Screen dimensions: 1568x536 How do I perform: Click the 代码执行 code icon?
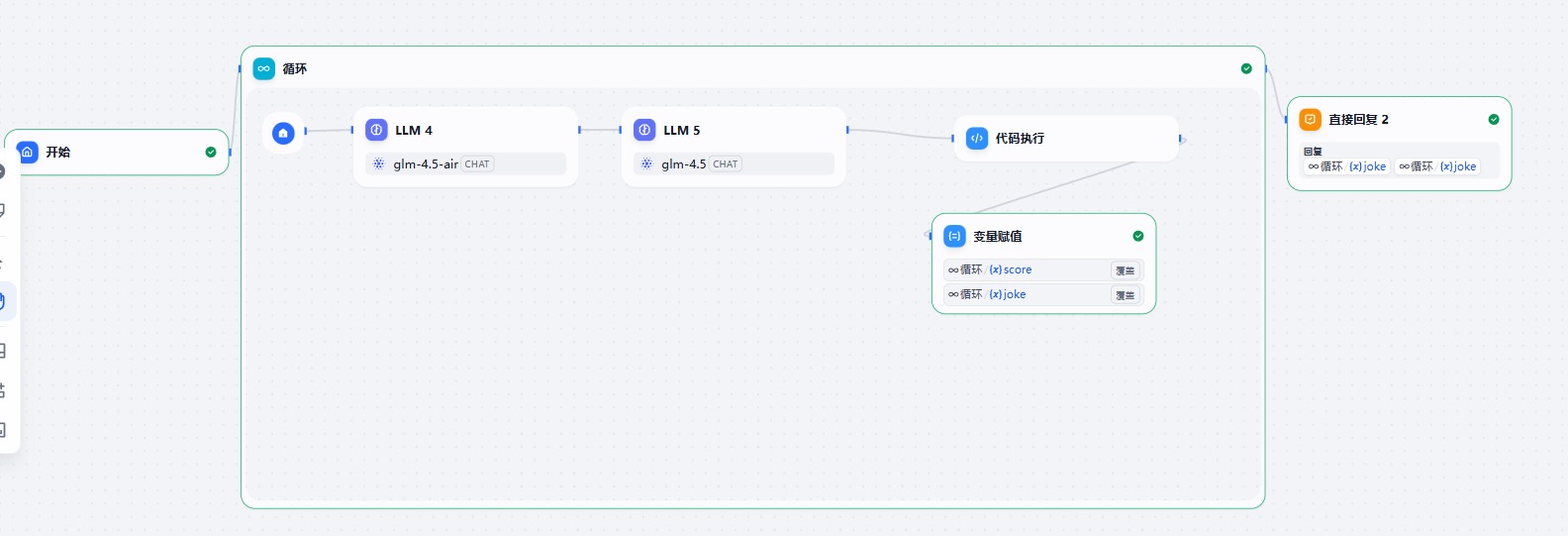[x=977, y=138]
